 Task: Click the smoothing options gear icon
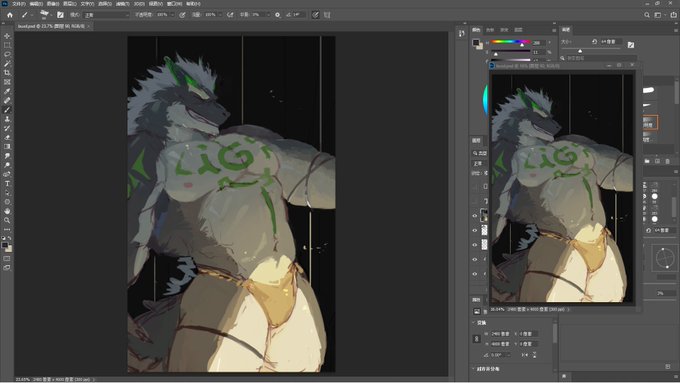278,15
